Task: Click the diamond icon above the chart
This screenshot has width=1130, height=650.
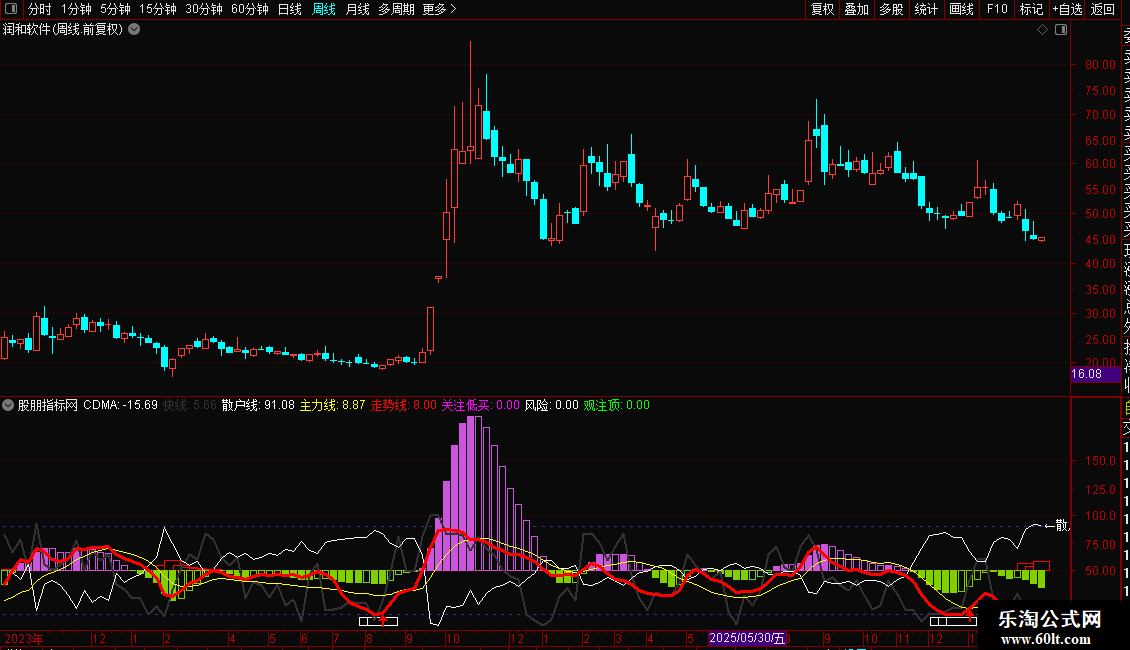Action: (1042, 29)
